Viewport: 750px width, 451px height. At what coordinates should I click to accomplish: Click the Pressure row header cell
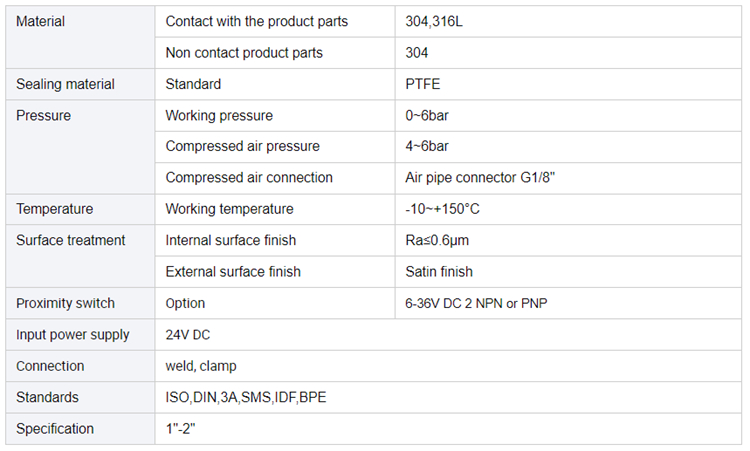80,147
